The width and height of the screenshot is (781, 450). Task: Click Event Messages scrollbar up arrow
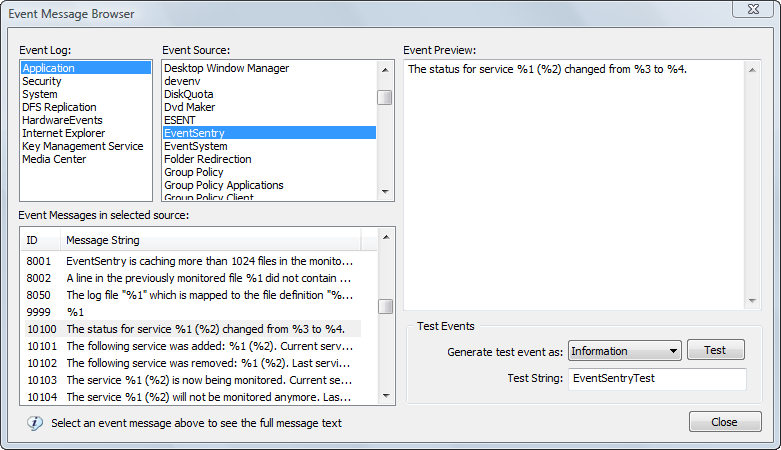[386, 237]
